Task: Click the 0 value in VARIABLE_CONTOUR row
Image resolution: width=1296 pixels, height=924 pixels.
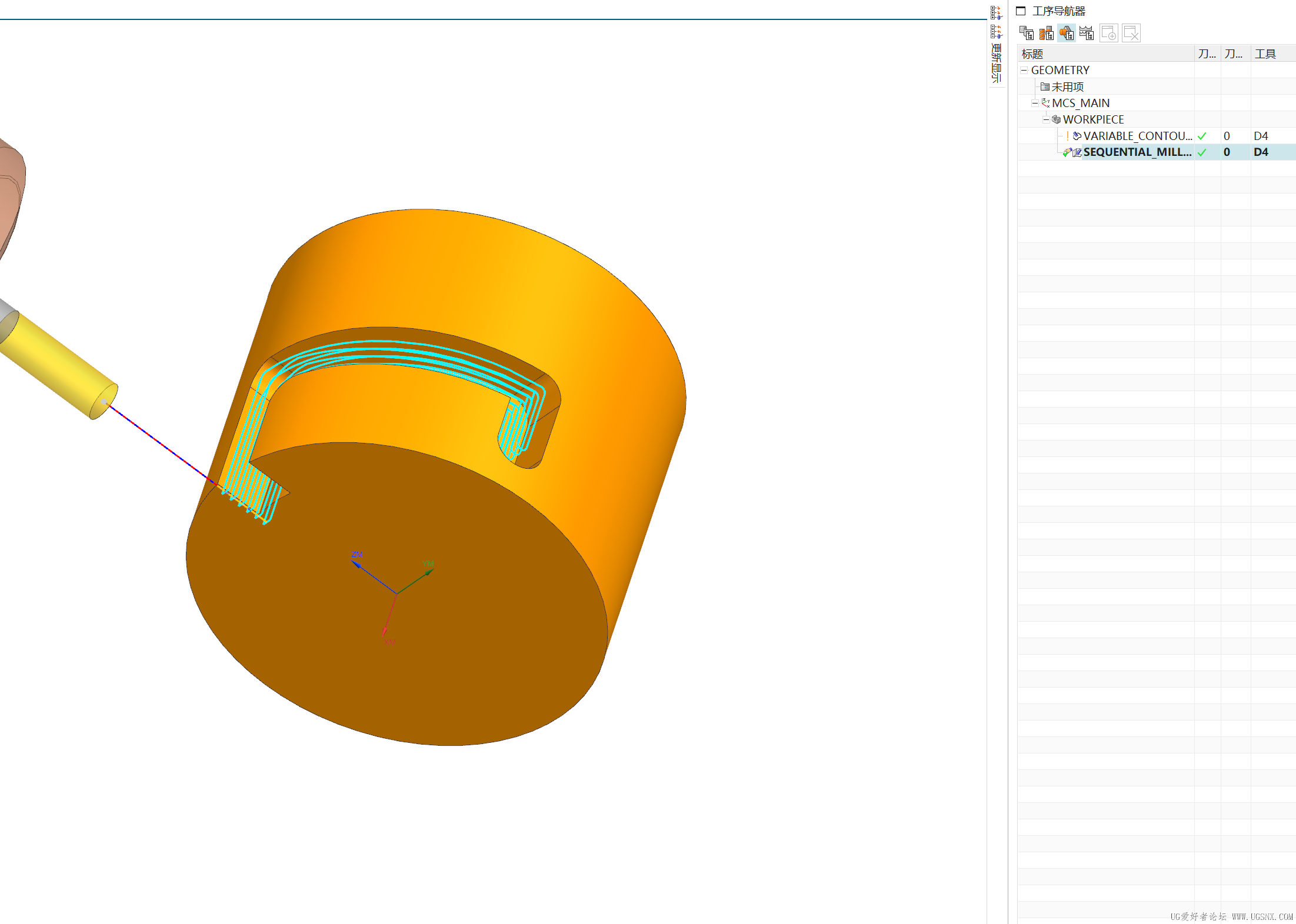Action: click(1227, 136)
